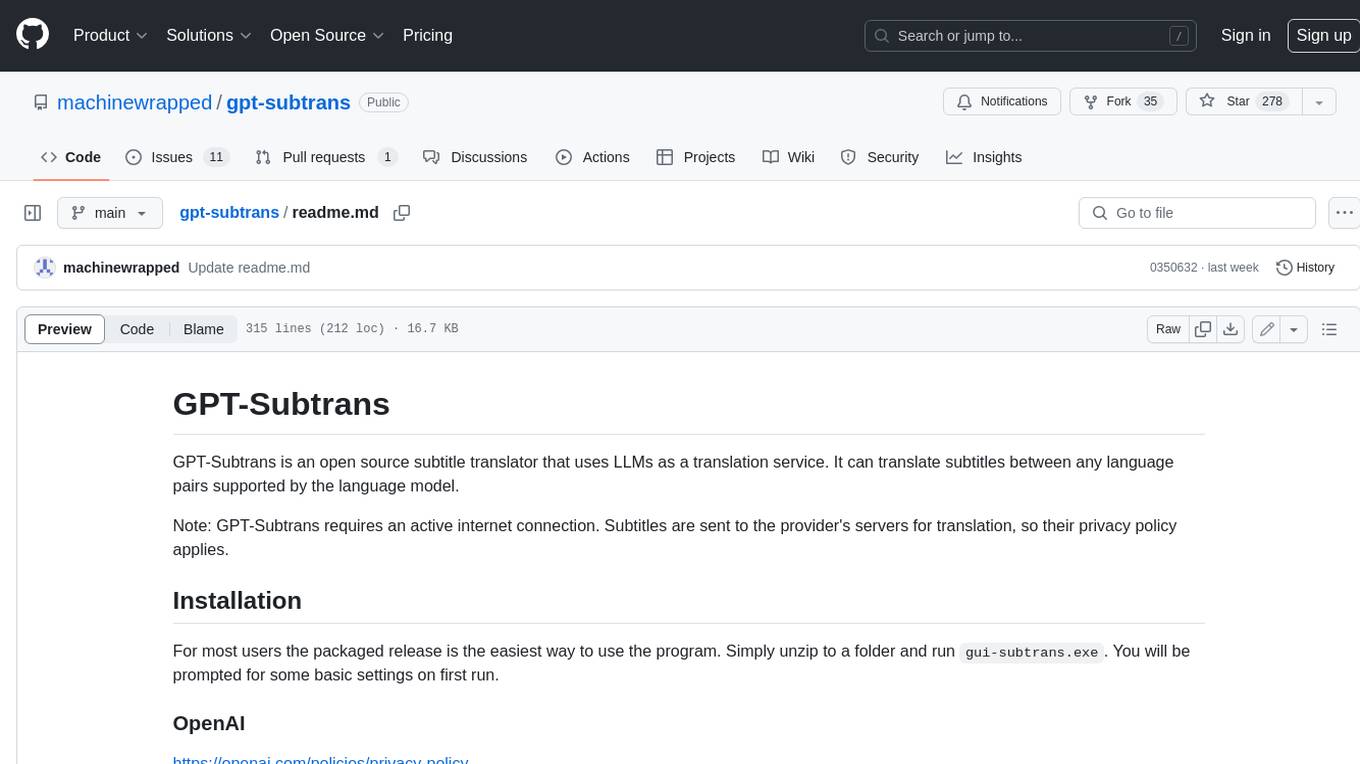Open the Pull requests tab
Viewport: 1360px width, 764px height.
click(326, 157)
